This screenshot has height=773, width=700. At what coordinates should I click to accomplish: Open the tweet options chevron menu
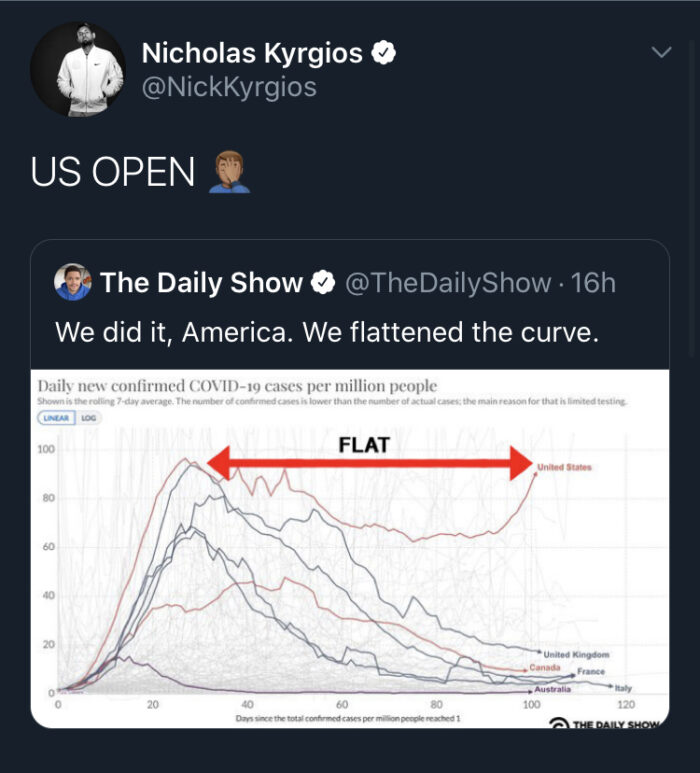tap(661, 52)
